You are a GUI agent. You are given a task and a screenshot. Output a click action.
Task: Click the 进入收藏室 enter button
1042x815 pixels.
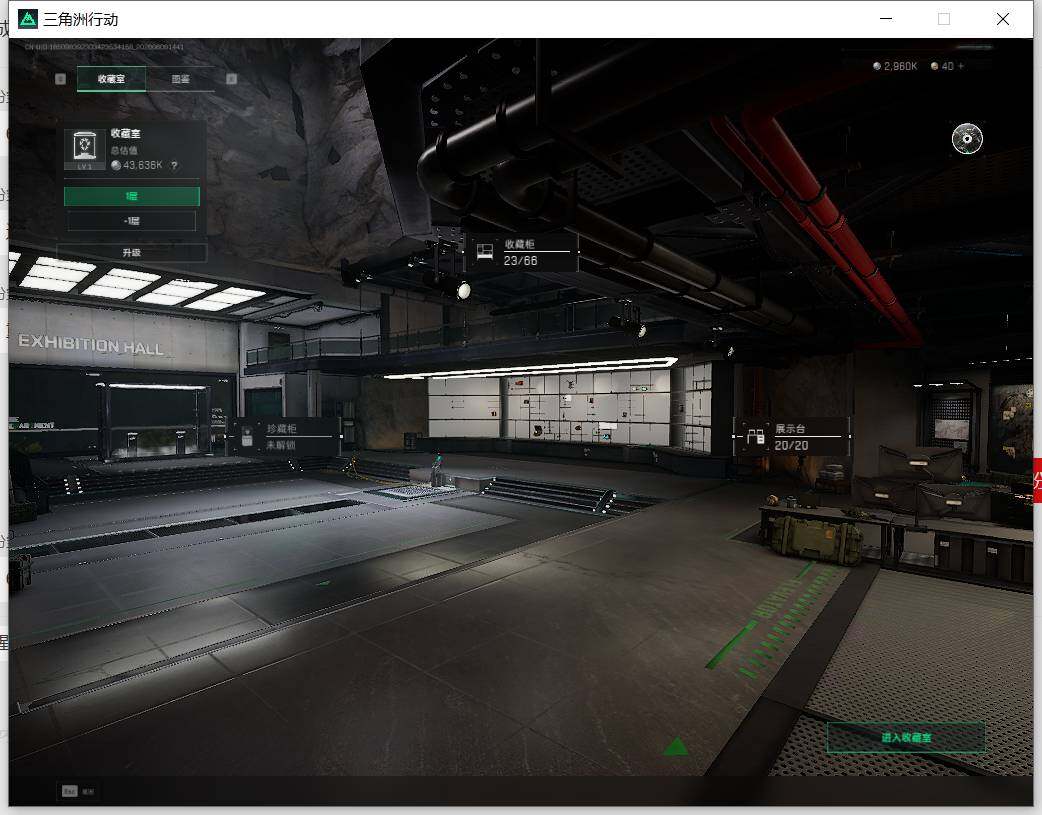coord(906,737)
